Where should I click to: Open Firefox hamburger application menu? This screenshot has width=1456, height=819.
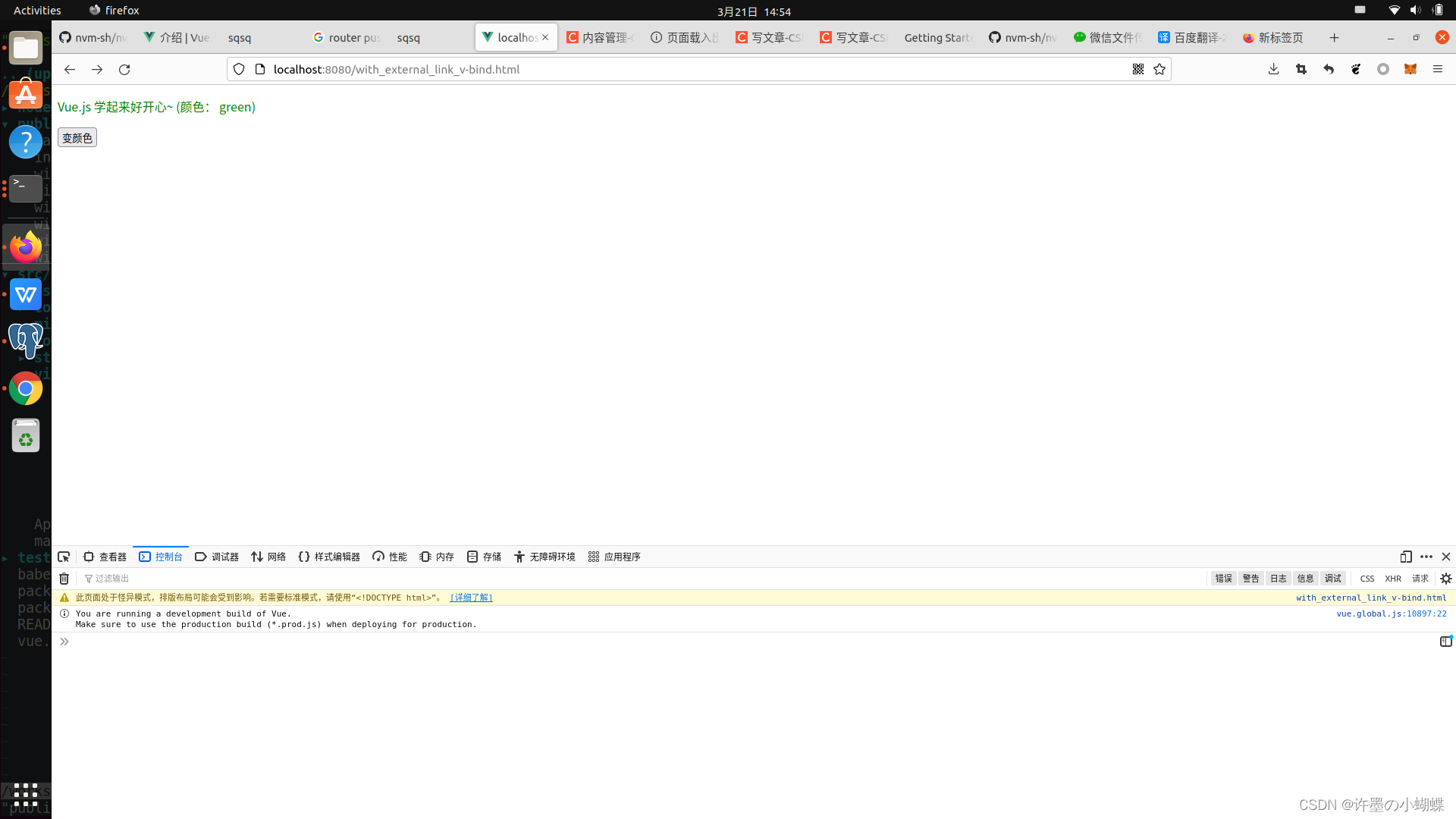click(x=1437, y=69)
